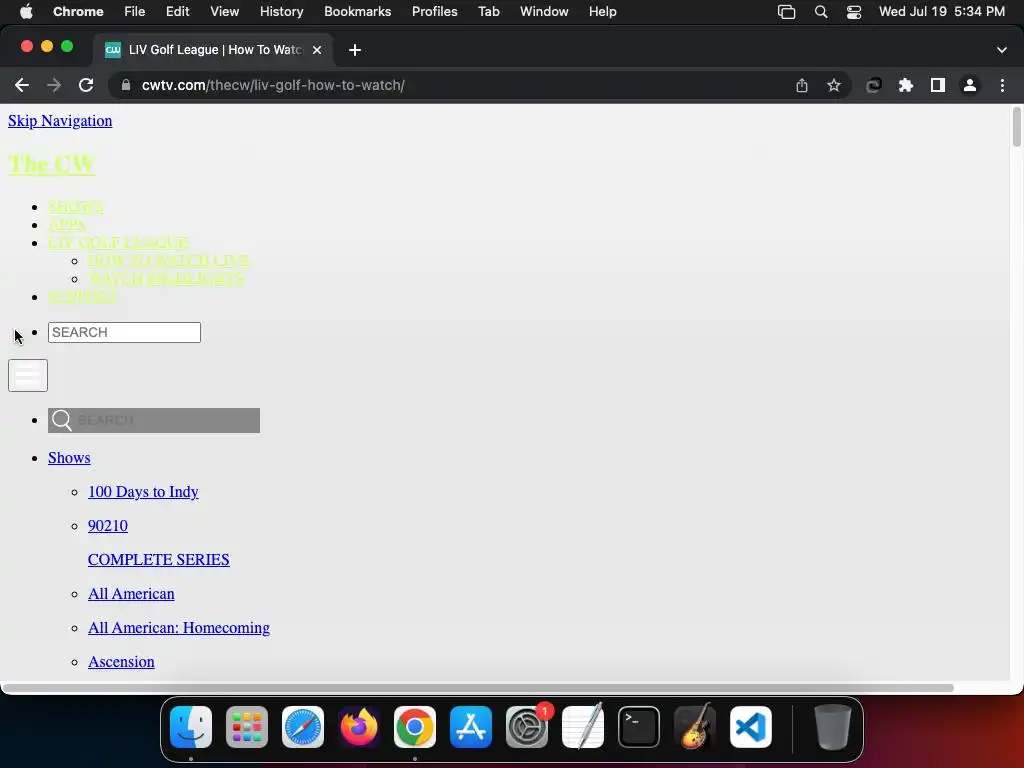This screenshot has width=1024, height=768.
Task: Open the File menu
Action: [x=135, y=11]
